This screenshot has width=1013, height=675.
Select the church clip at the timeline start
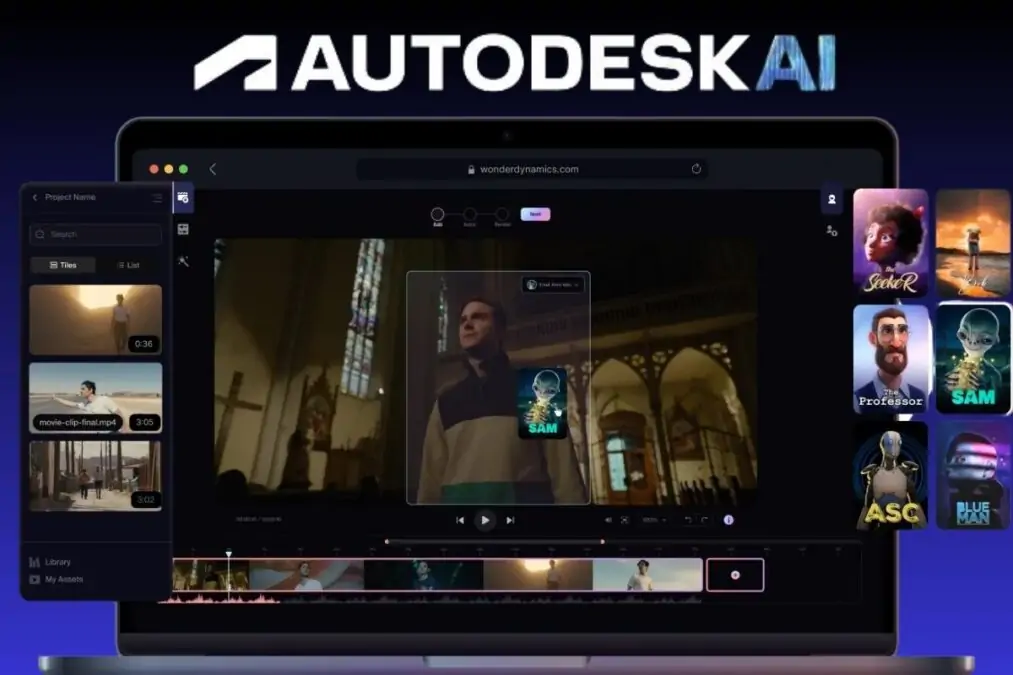[x=211, y=575]
